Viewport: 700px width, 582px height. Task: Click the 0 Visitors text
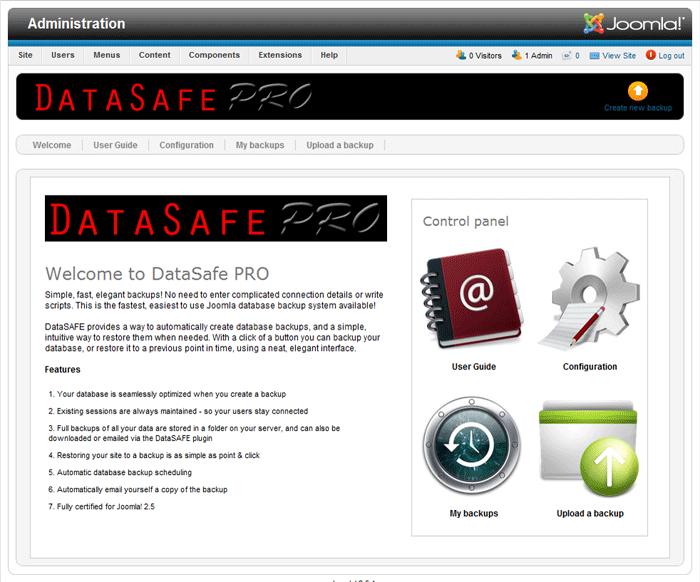tap(485, 56)
